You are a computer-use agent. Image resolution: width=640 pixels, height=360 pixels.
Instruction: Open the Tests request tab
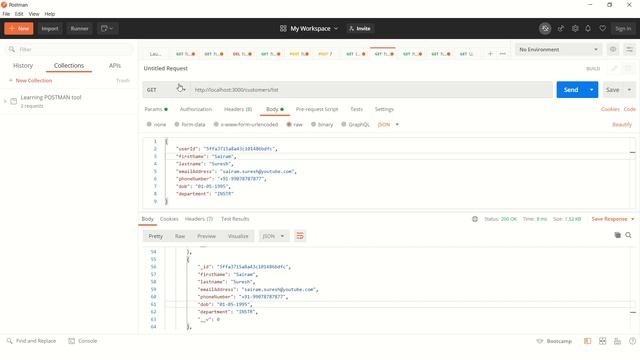[356, 109]
